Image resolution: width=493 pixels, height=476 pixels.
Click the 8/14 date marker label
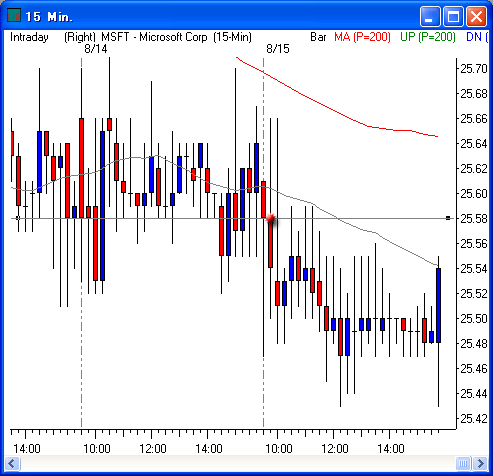pyautogui.click(x=96, y=49)
